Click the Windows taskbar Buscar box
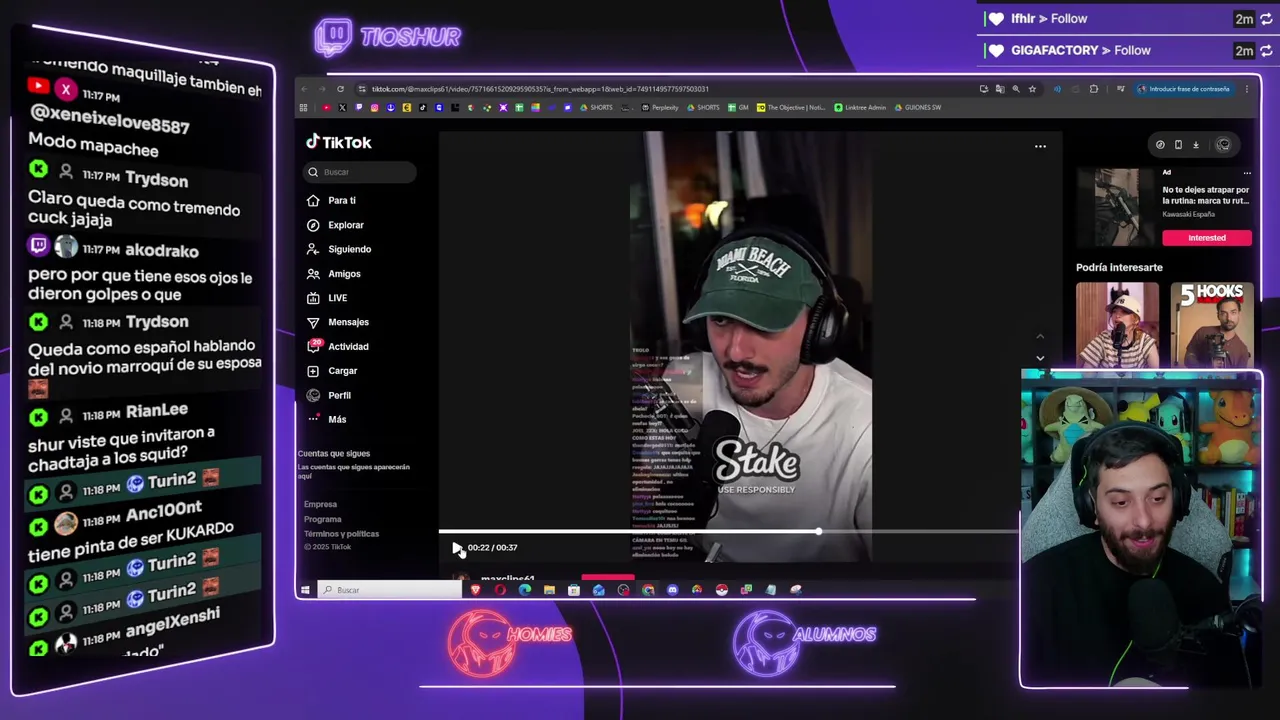This screenshot has width=1280, height=720. pyautogui.click(x=390, y=590)
